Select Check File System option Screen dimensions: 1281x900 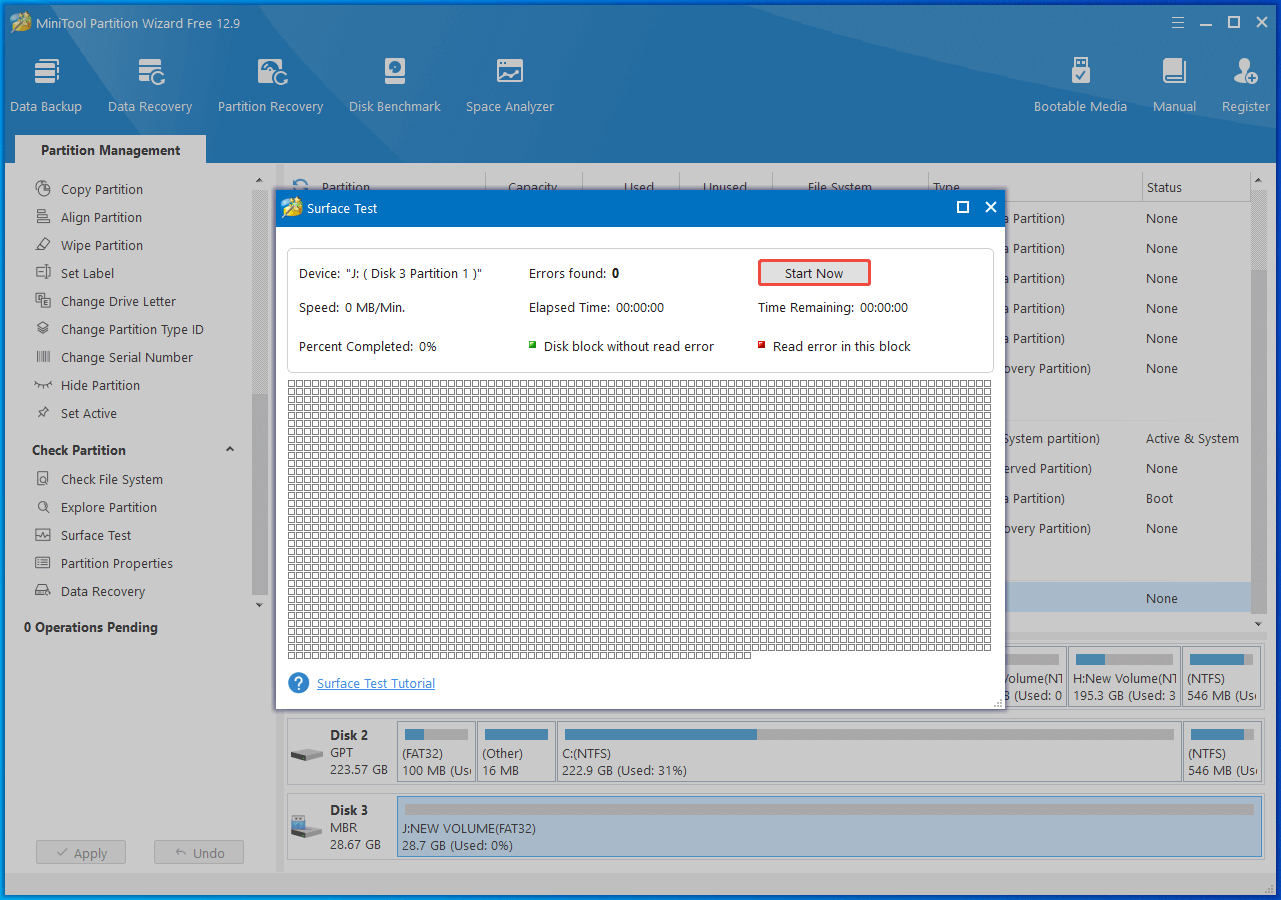click(x=111, y=479)
